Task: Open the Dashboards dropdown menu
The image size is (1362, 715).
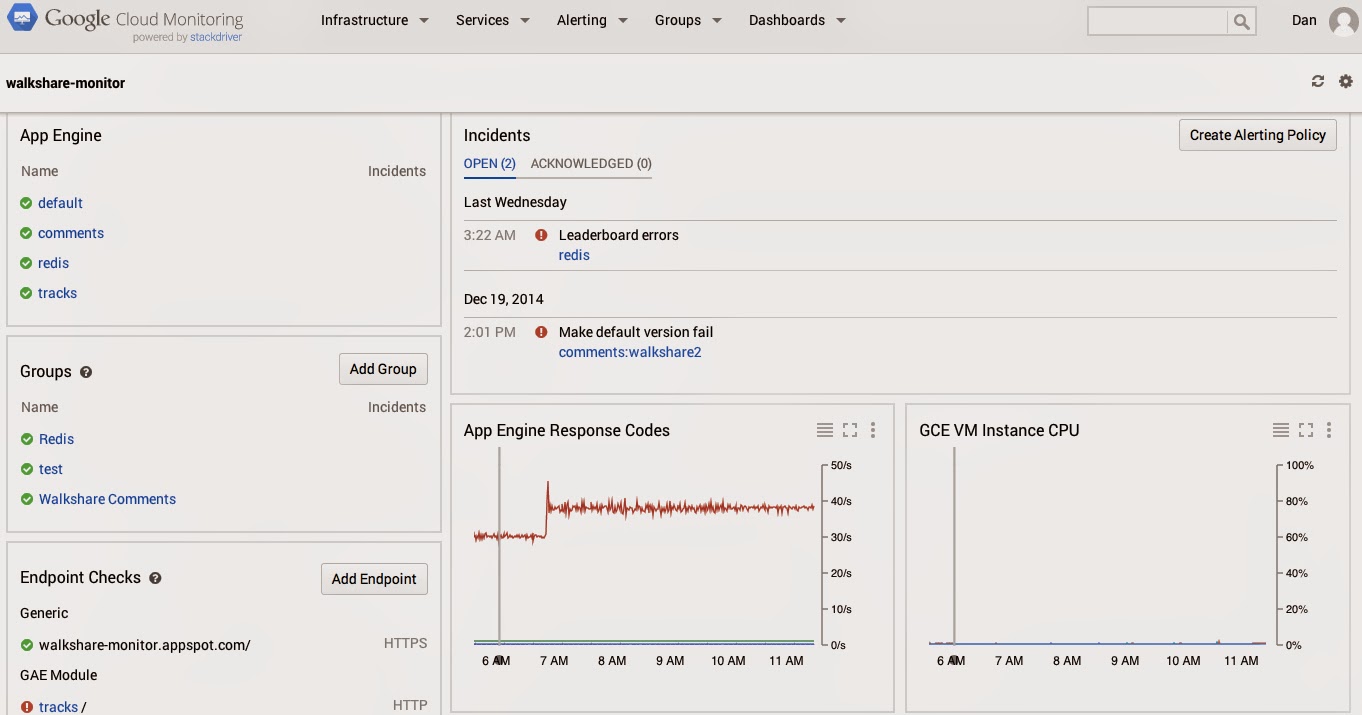Action: (x=796, y=20)
